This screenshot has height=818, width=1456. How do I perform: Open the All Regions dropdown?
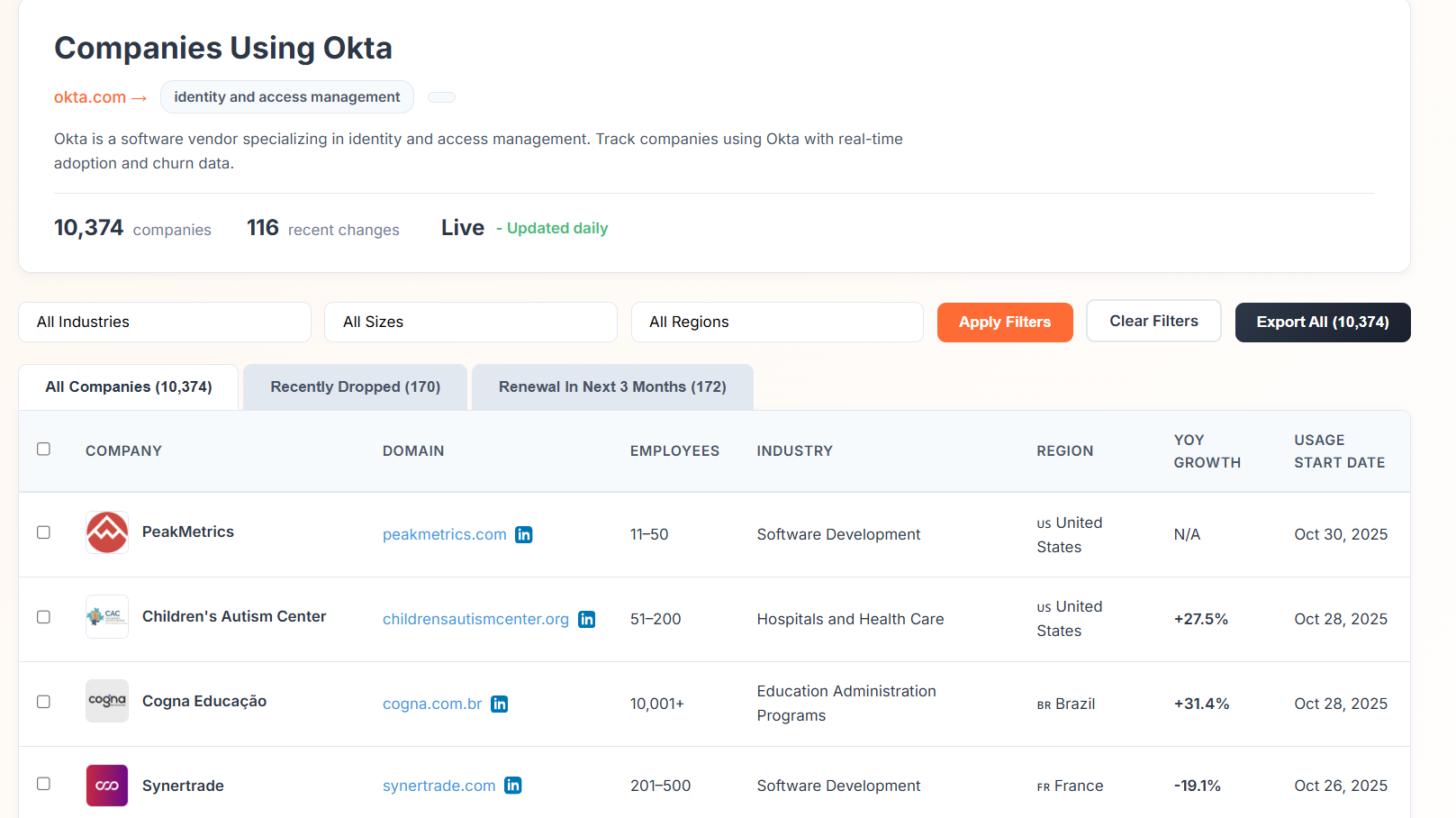tap(777, 323)
